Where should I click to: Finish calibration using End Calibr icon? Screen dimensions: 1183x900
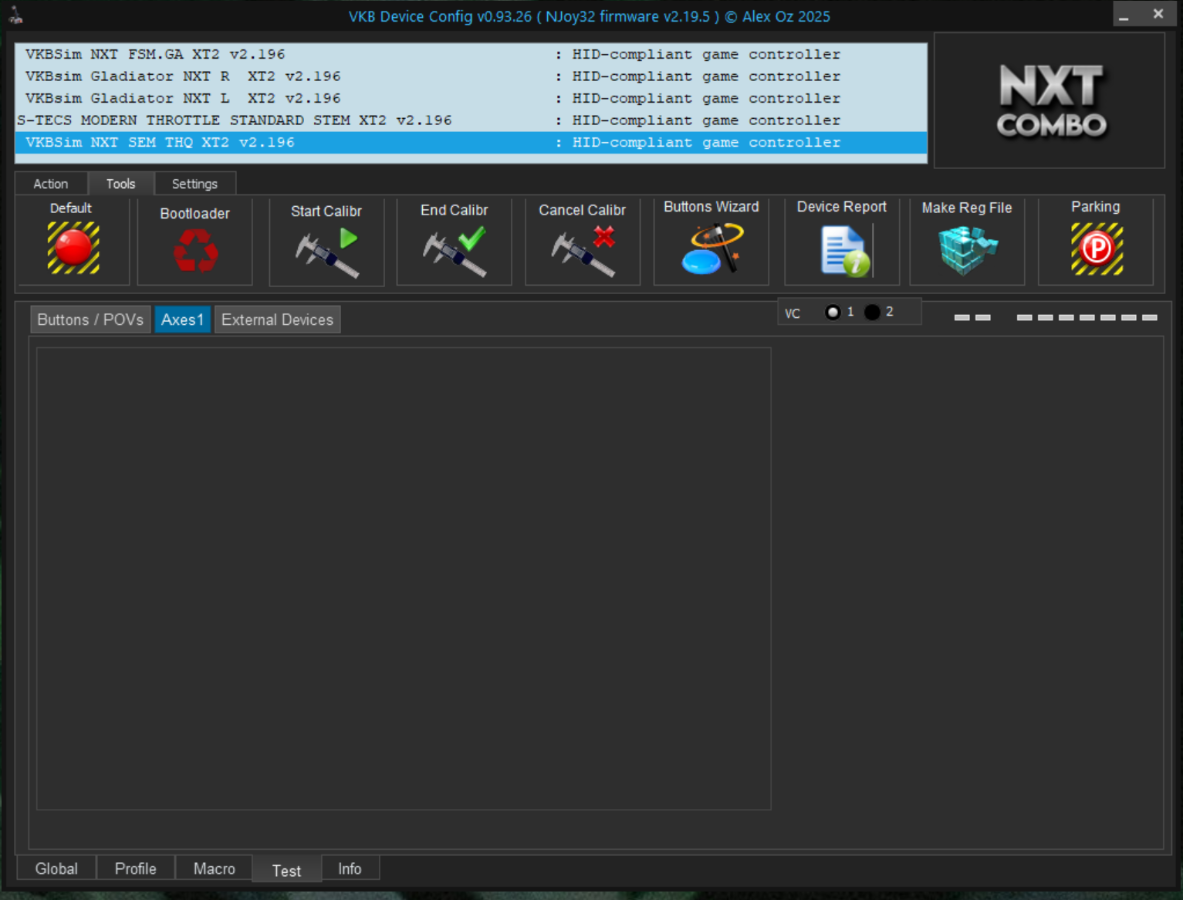point(454,252)
